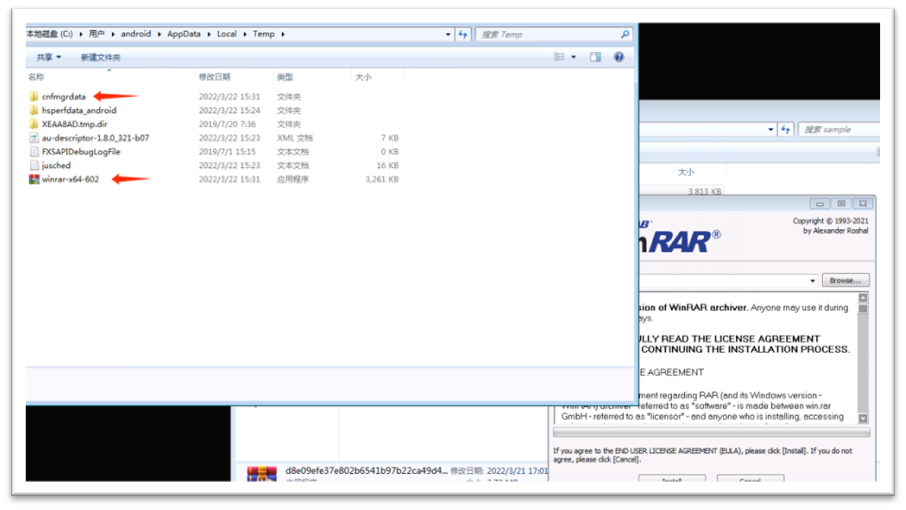The width and height of the screenshot is (906, 510).
Task: Select the hsperfdata_android folder icon
Action: coord(34,111)
